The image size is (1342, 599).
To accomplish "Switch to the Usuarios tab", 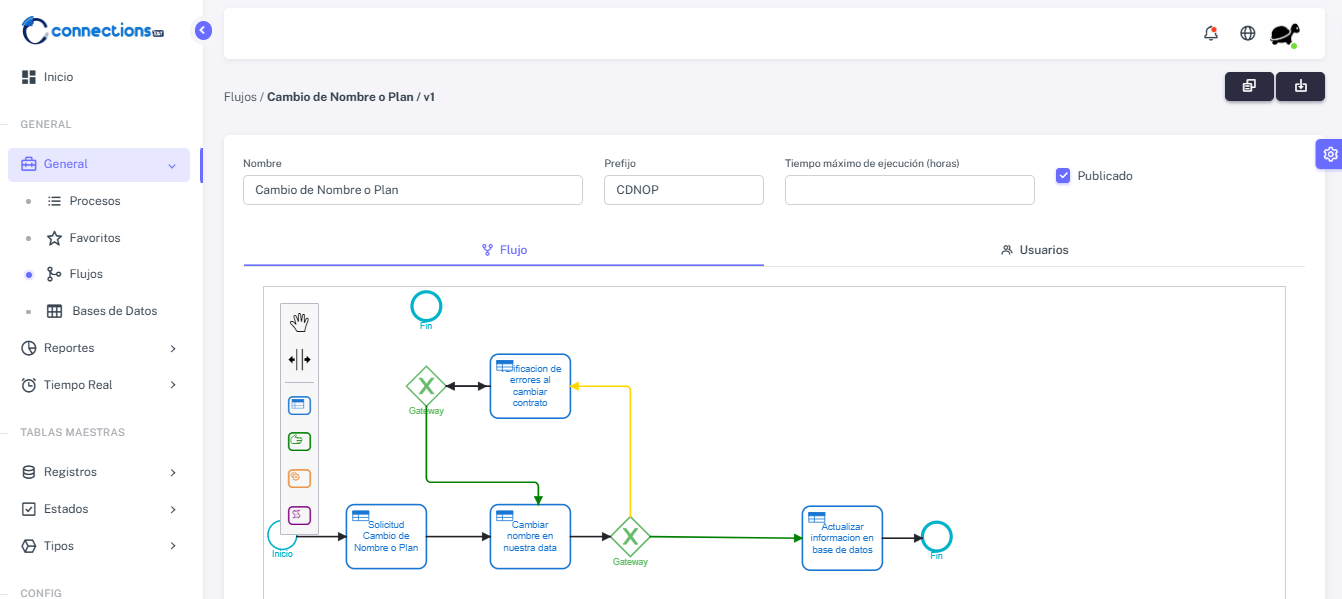I will pyautogui.click(x=1034, y=250).
